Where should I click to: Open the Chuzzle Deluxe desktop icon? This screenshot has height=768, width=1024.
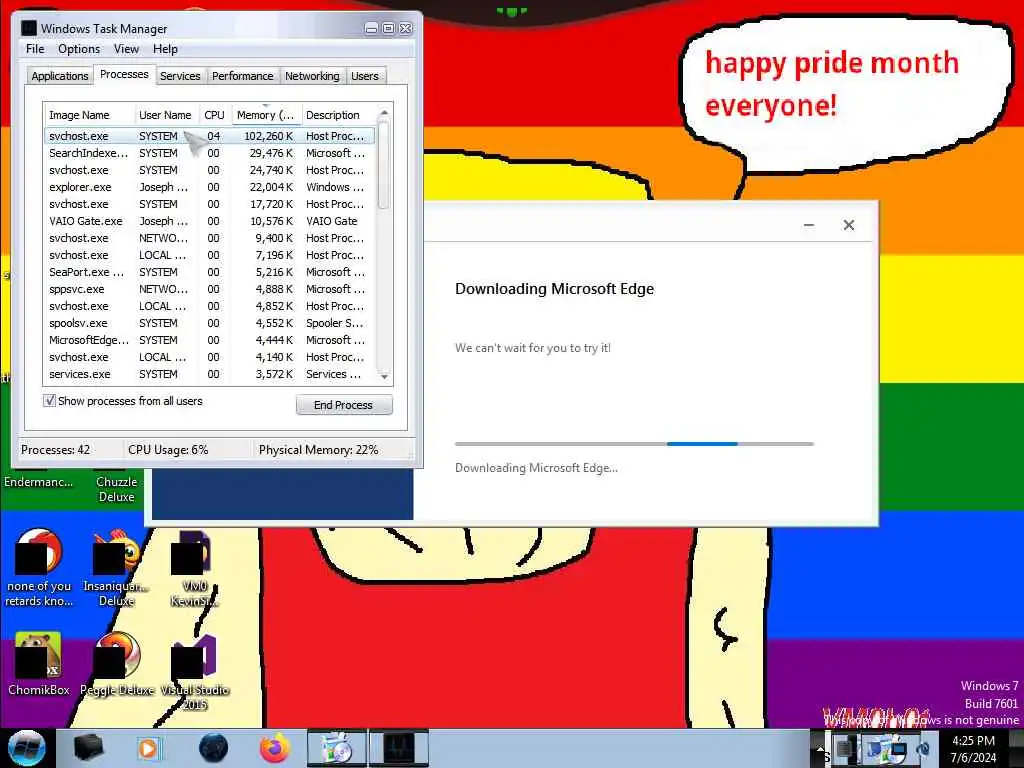tap(116, 487)
